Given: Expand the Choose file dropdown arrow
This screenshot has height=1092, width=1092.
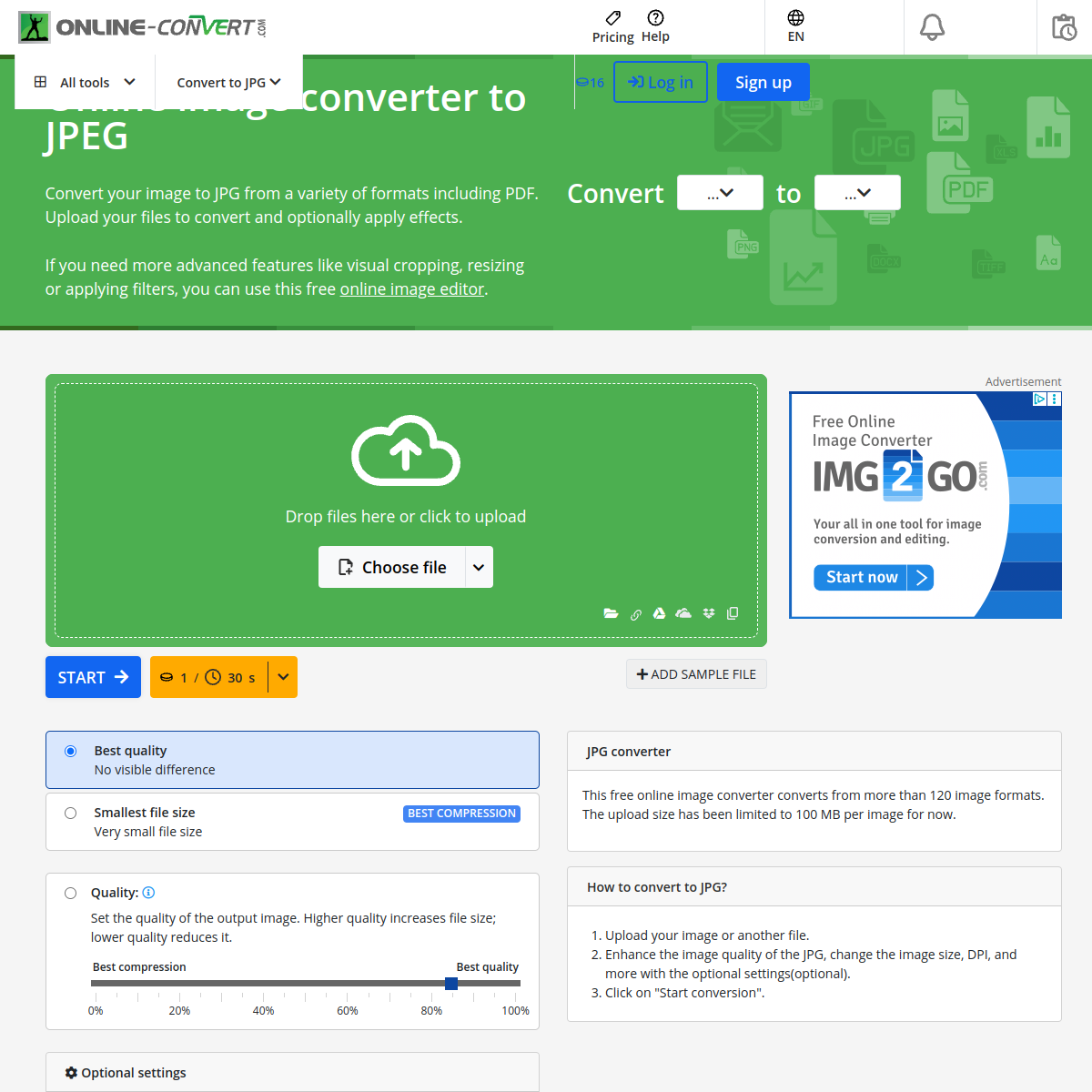Looking at the screenshot, I should click(x=479, y=567).
